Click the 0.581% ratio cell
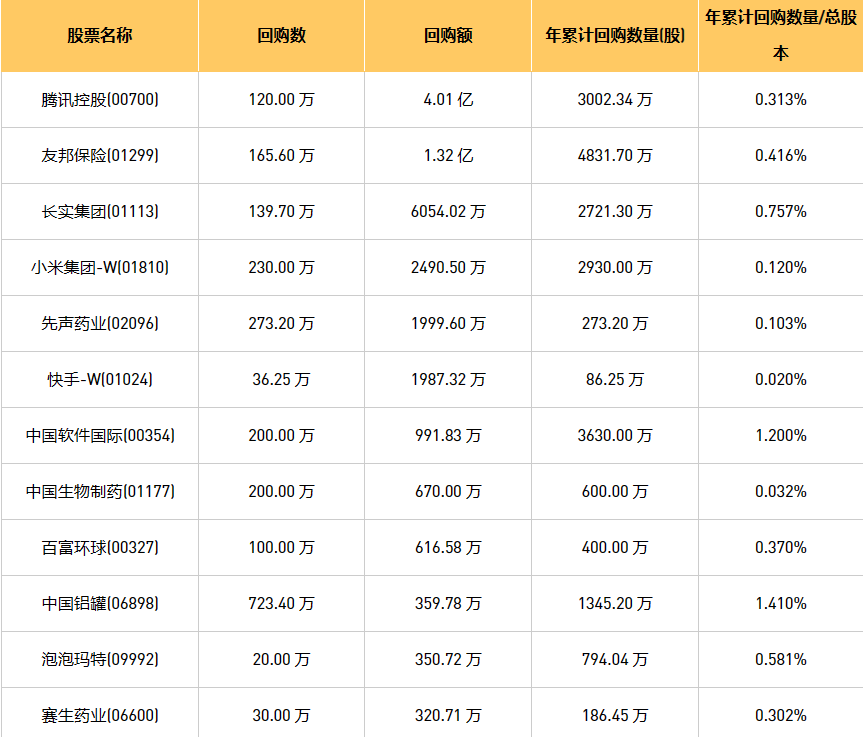 tap(781, 659)
